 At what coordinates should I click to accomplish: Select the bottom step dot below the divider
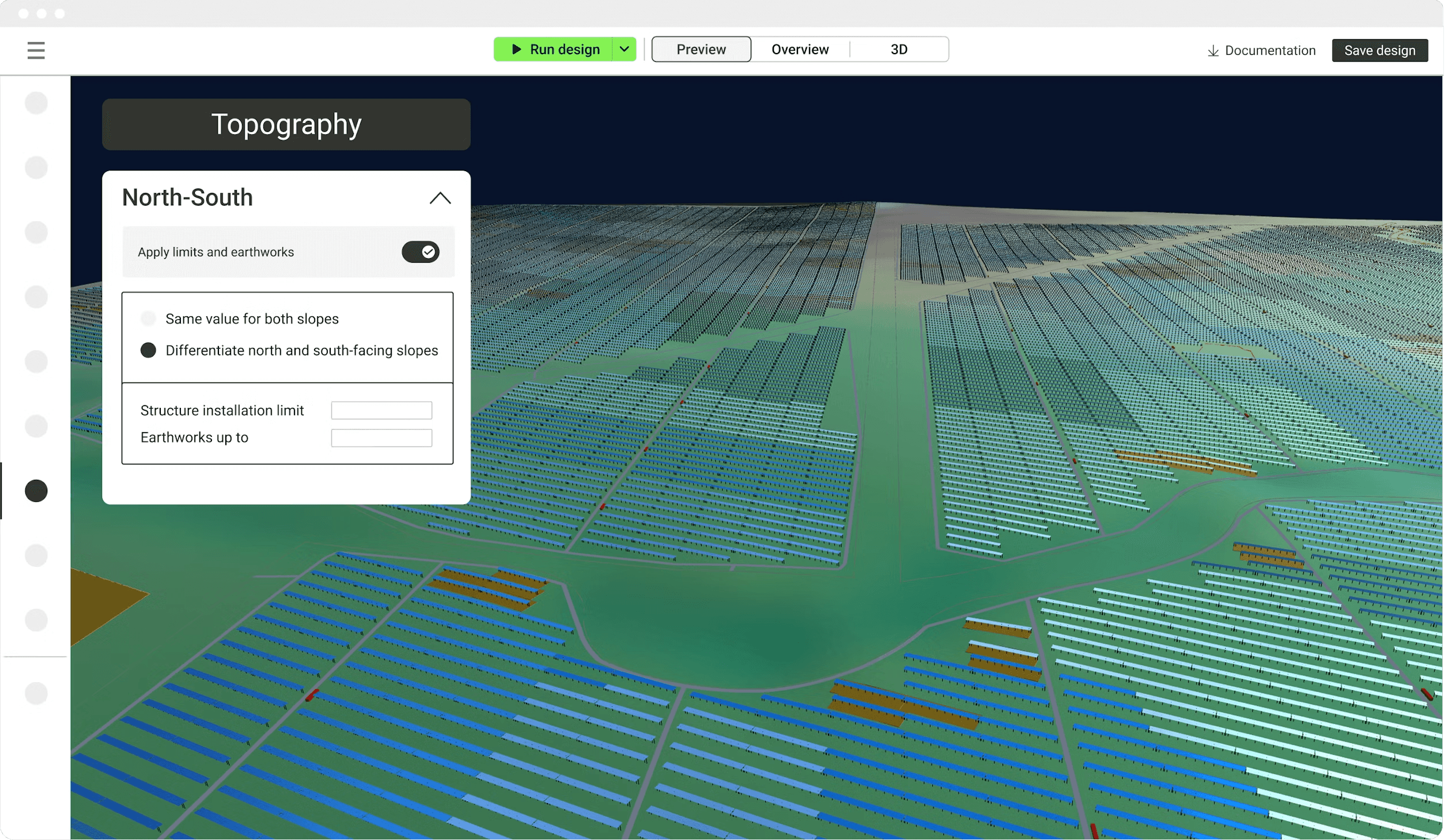click(x=36, y=694)
